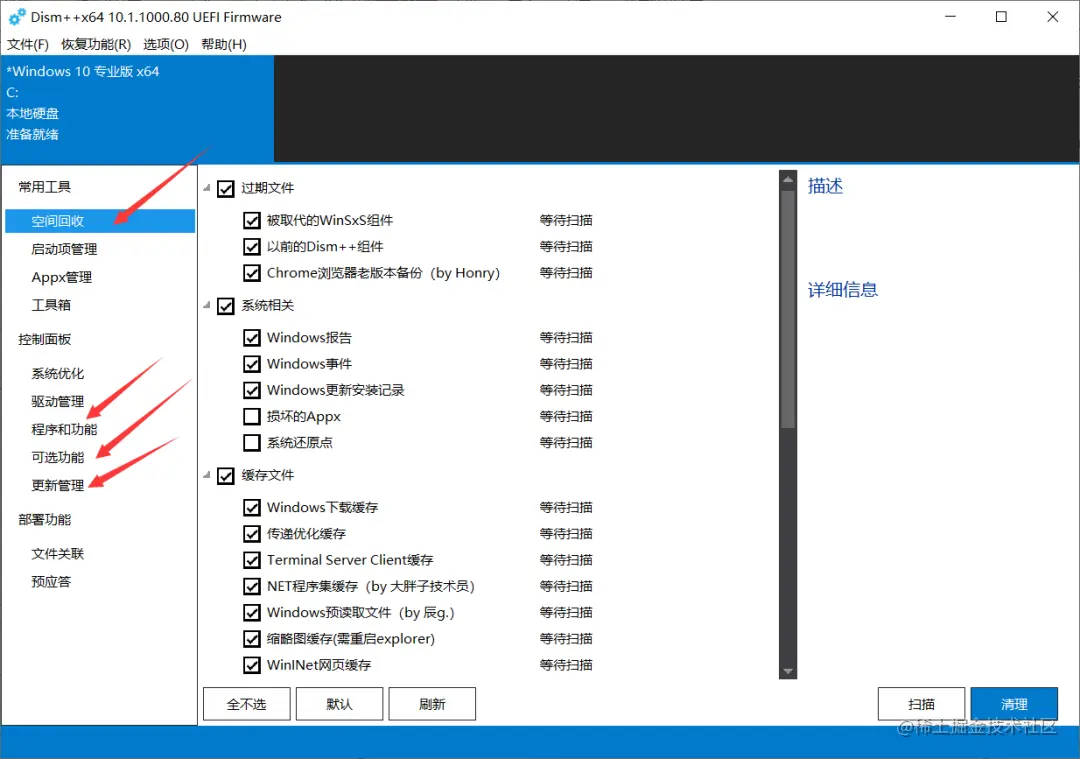Collapse the 过期文件 group
The height and width of the screenshot is (759, 1080).
coord(207,188)
